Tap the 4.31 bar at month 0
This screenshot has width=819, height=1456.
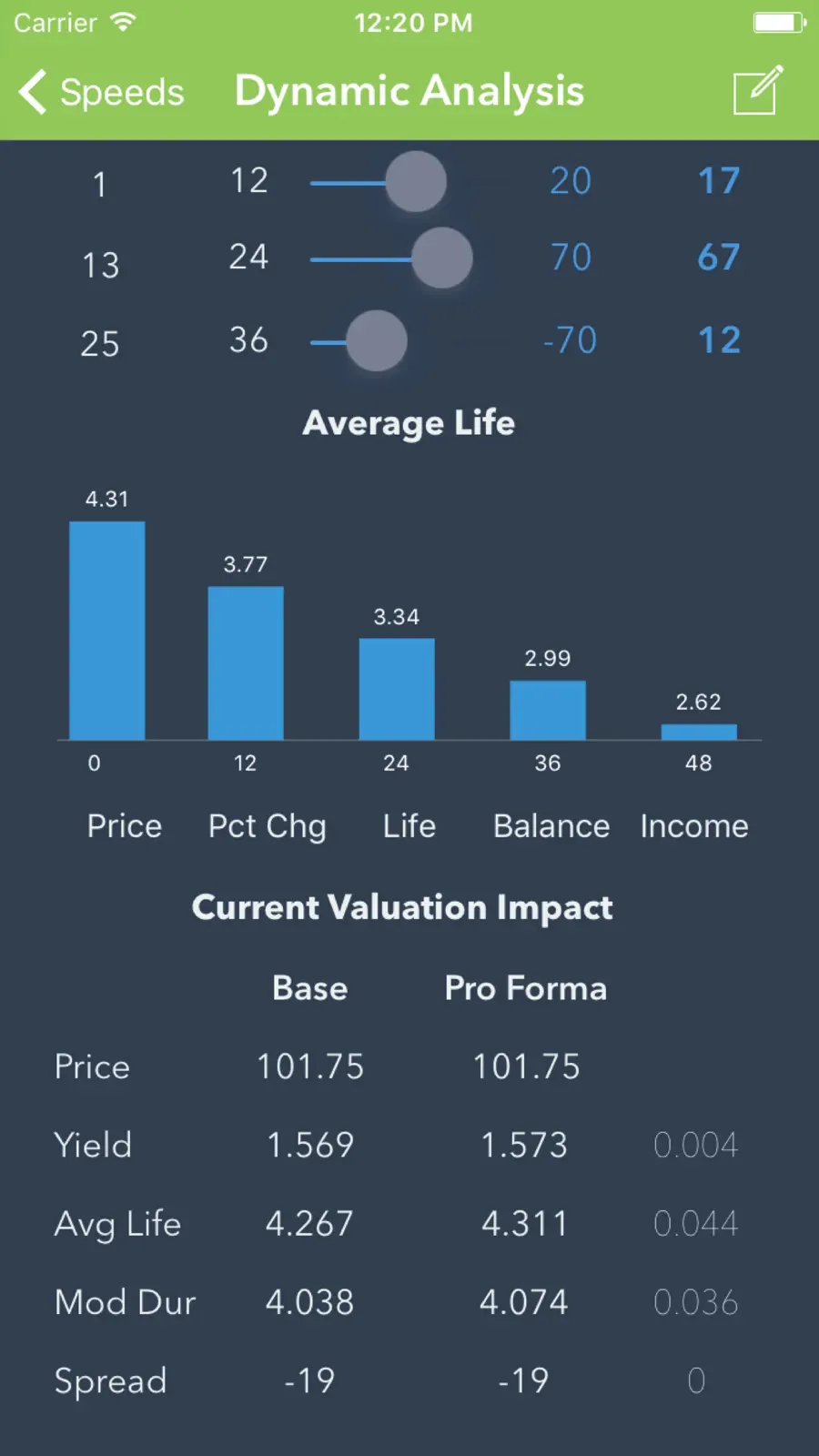tap(107, 631)
